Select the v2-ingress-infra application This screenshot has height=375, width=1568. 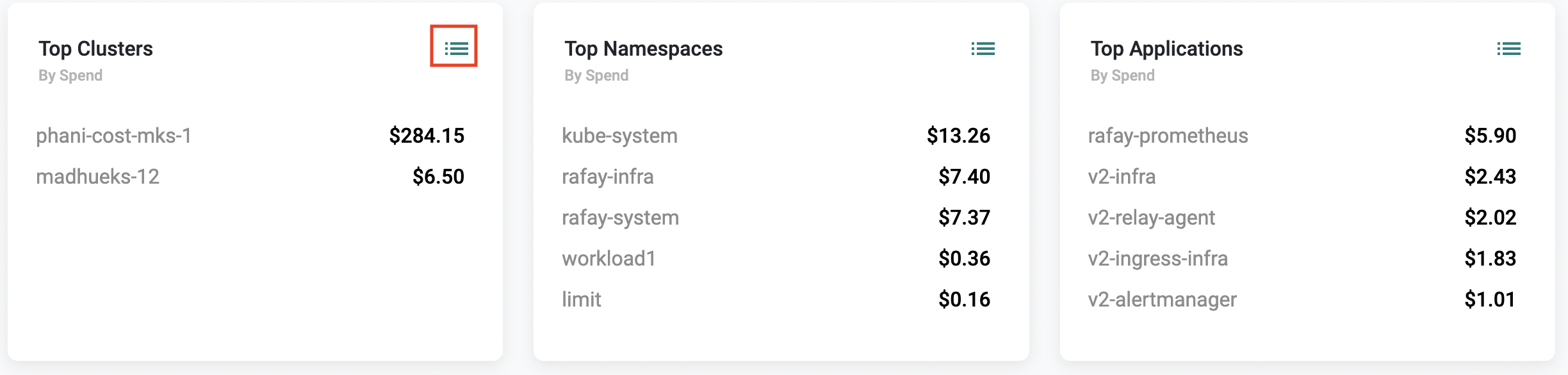(1157, 259)
